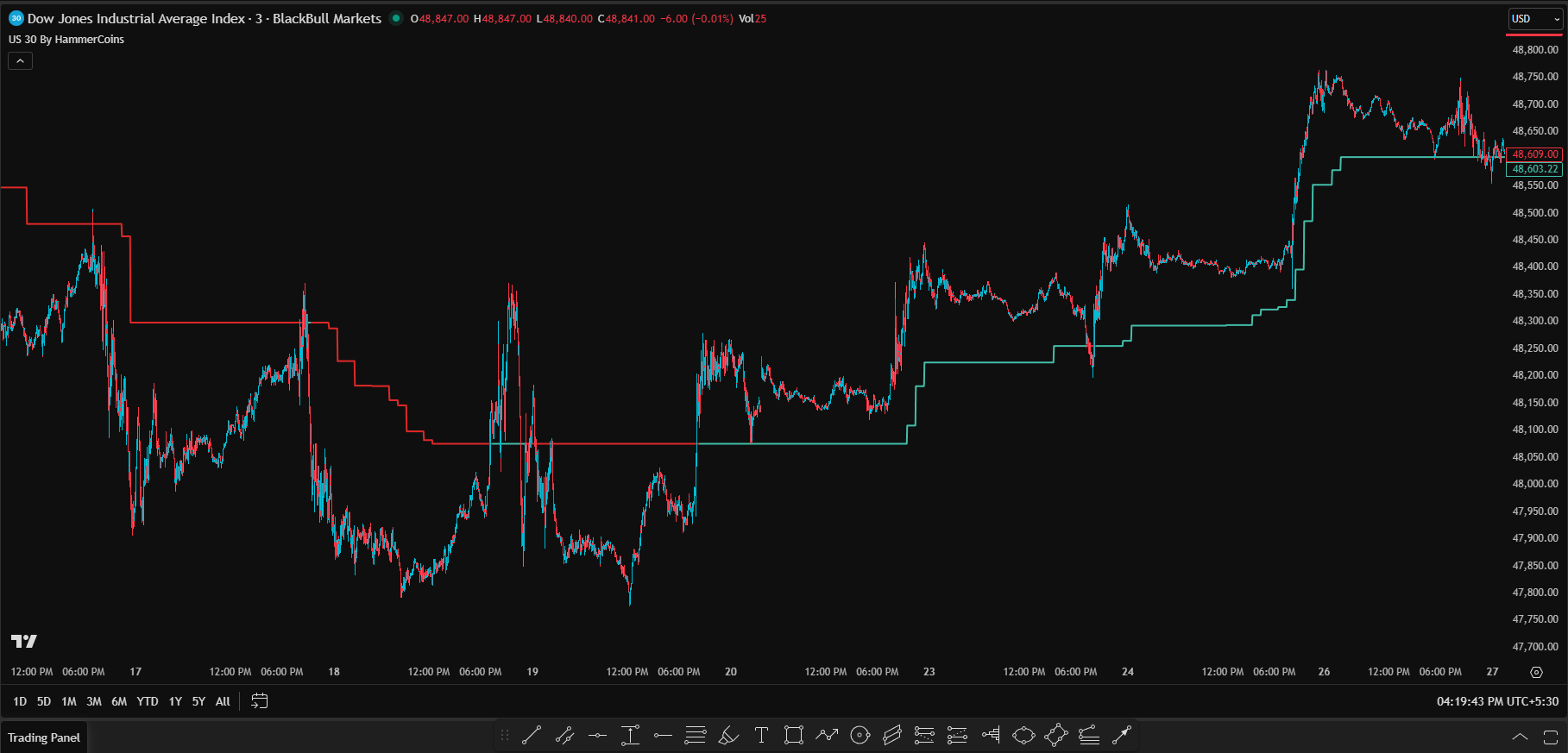Select the Trend Line drawing tool
Viewport: 1568px width, 753px height.
click(x=532, y=735)
